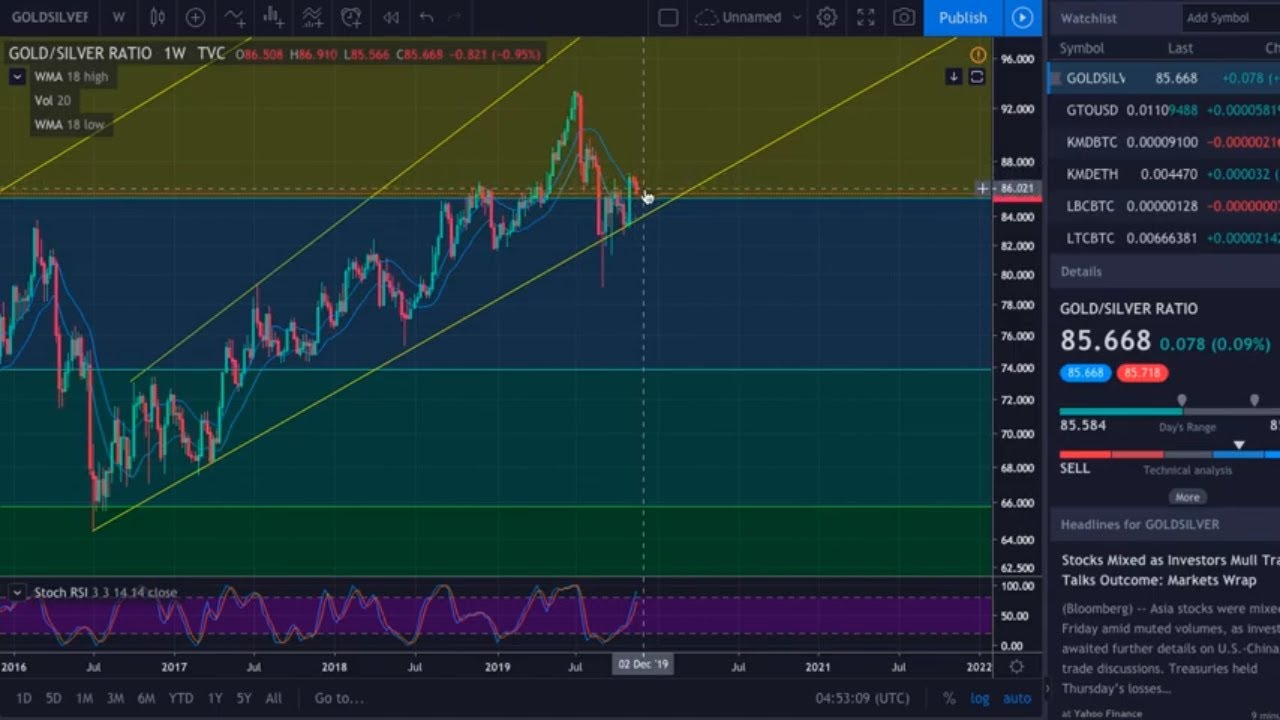Click the orange warning icon on chart
The width and height of the screenshot is (1280, 720).
click(x=977, y=55)
